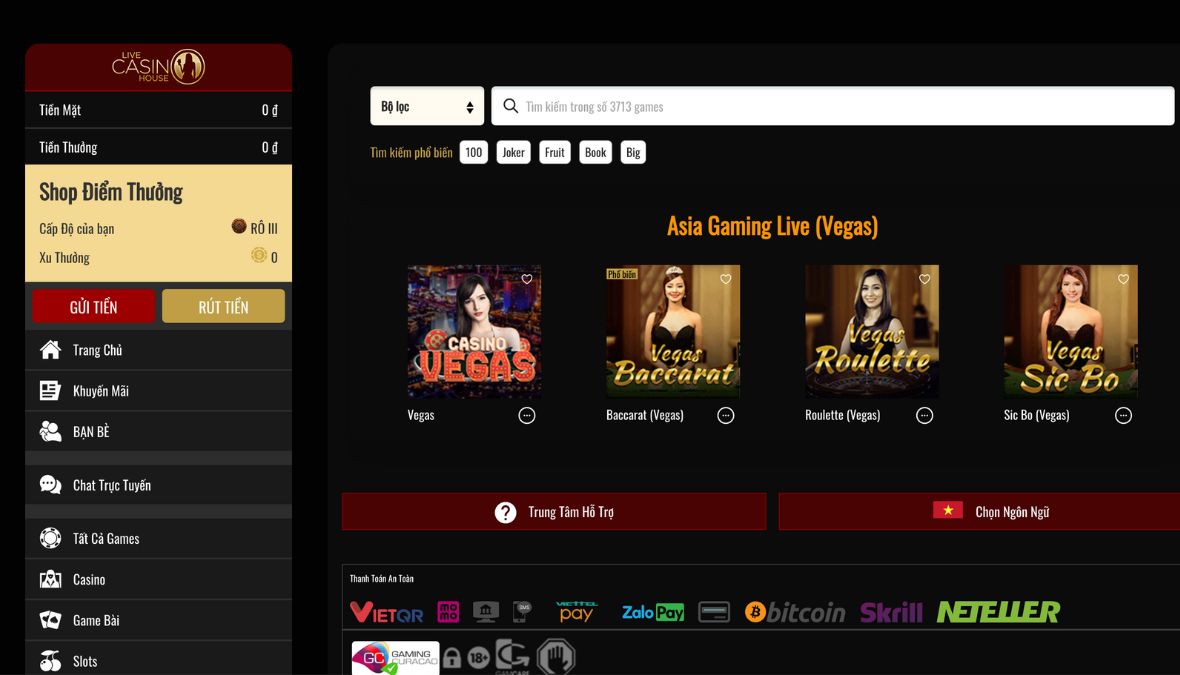Select the Tất Cả Games chip icon
The image size is (1180, 675).
[x=49, y=537]
